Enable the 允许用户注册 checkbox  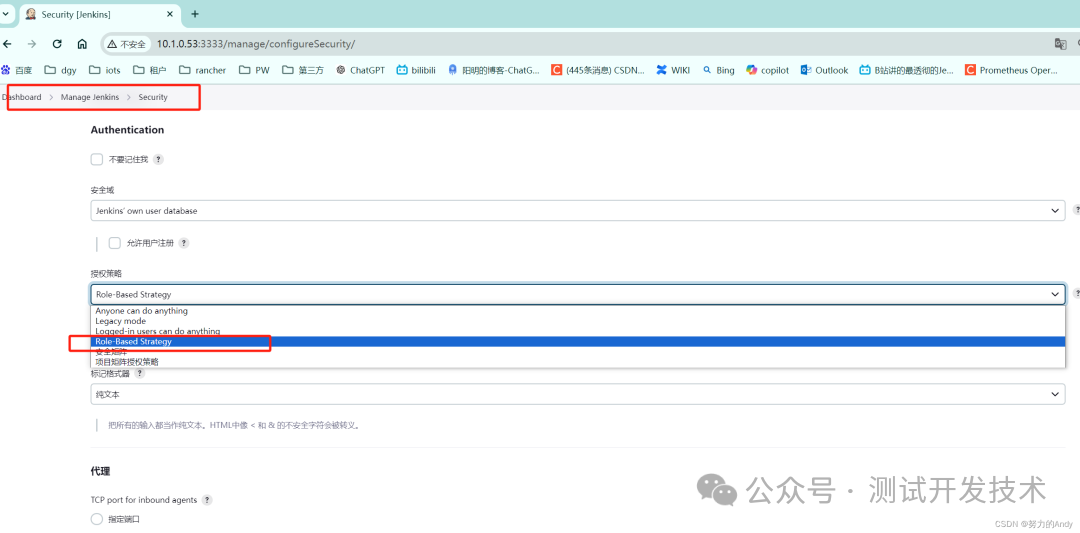pos(115,243)
